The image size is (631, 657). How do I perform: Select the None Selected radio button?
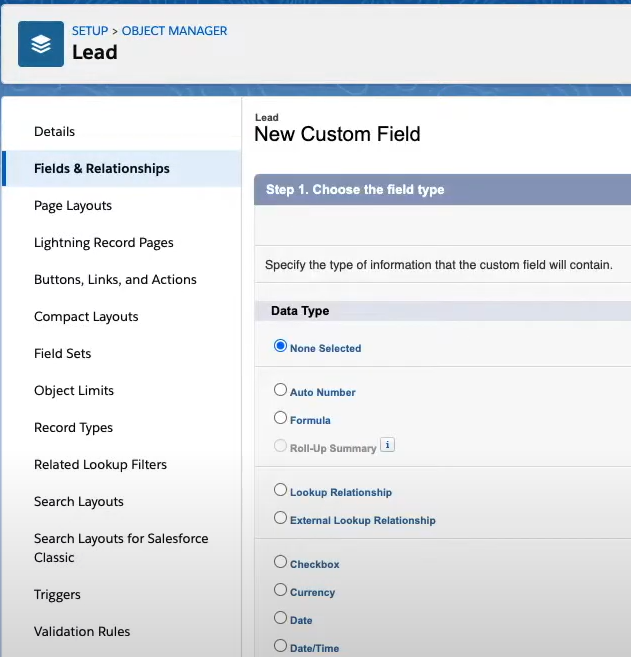tap(280, 346)
